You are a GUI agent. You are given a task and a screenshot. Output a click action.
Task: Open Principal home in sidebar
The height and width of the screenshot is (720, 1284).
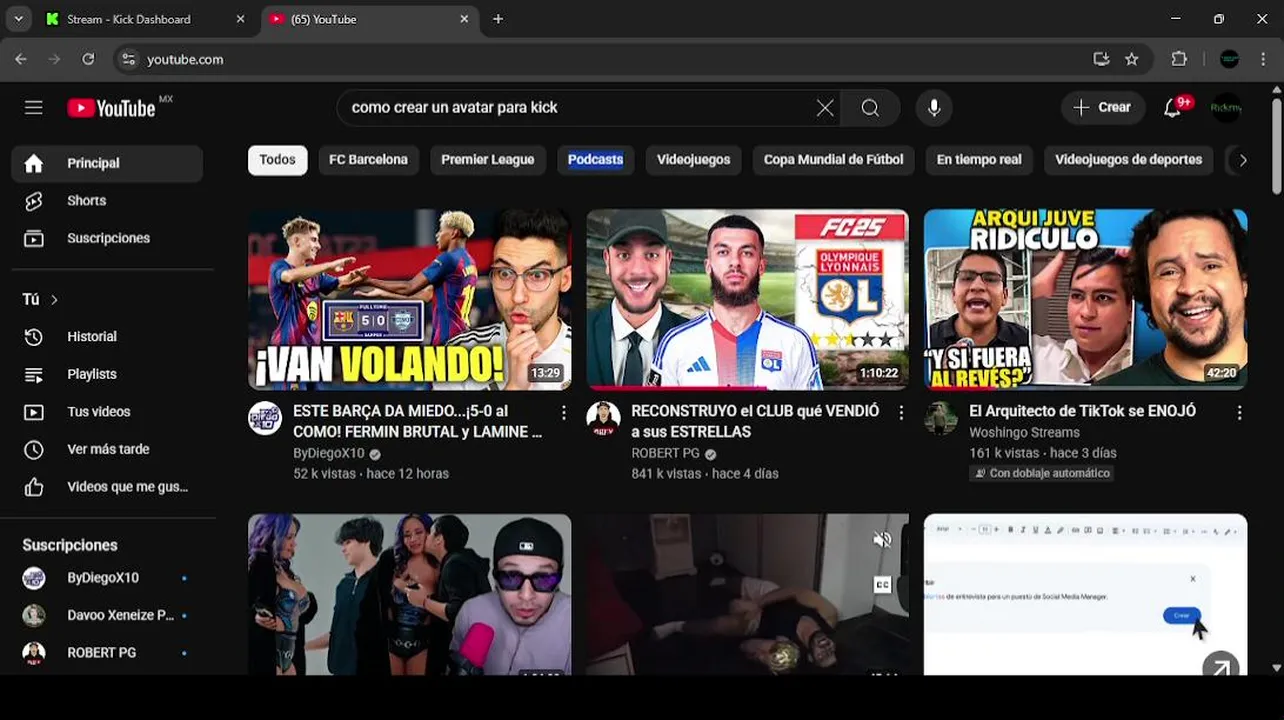[x=107, y=163]
